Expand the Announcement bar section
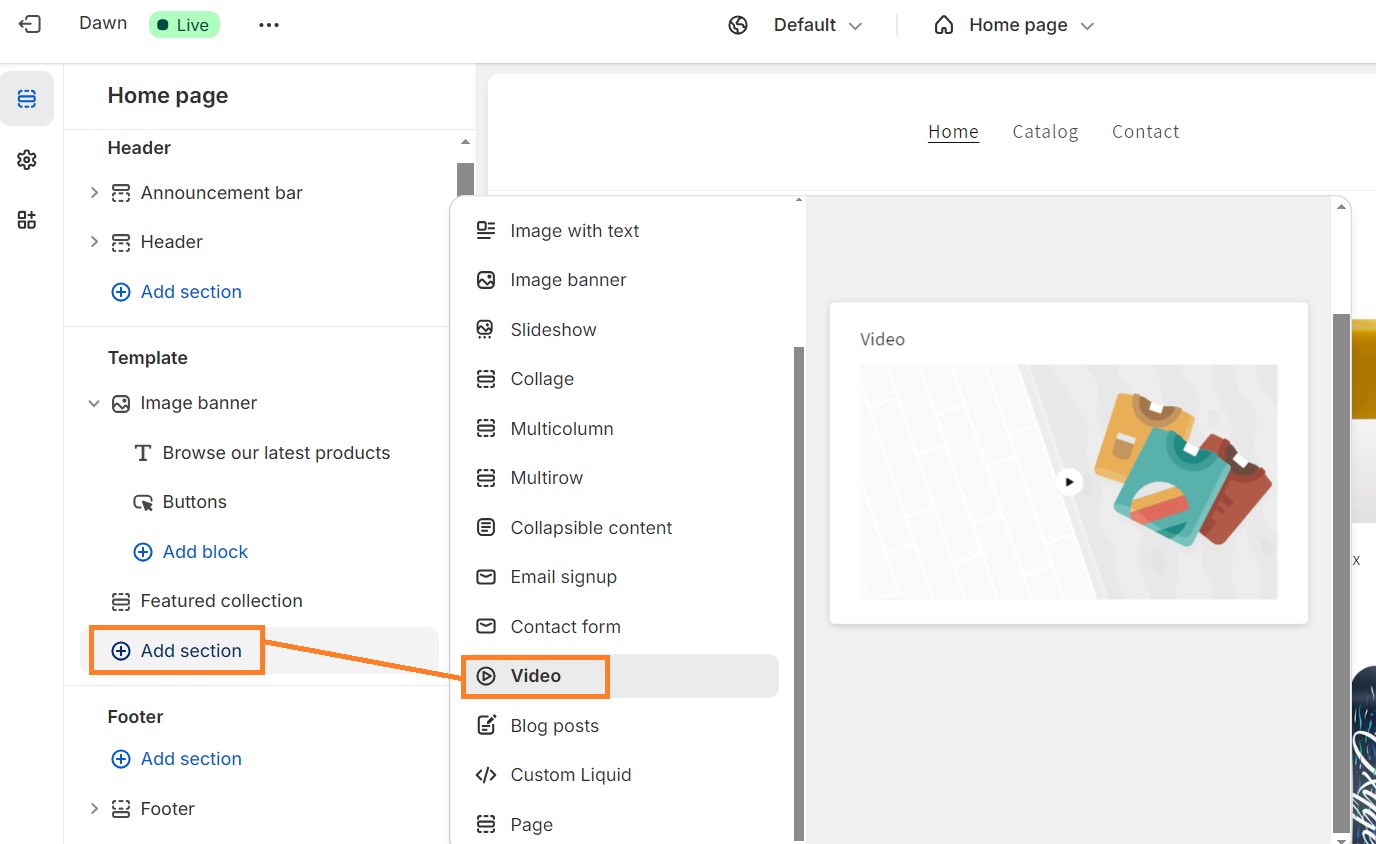Image resolution: width=1376 pixels, height=844 pixels. point(93,192)
